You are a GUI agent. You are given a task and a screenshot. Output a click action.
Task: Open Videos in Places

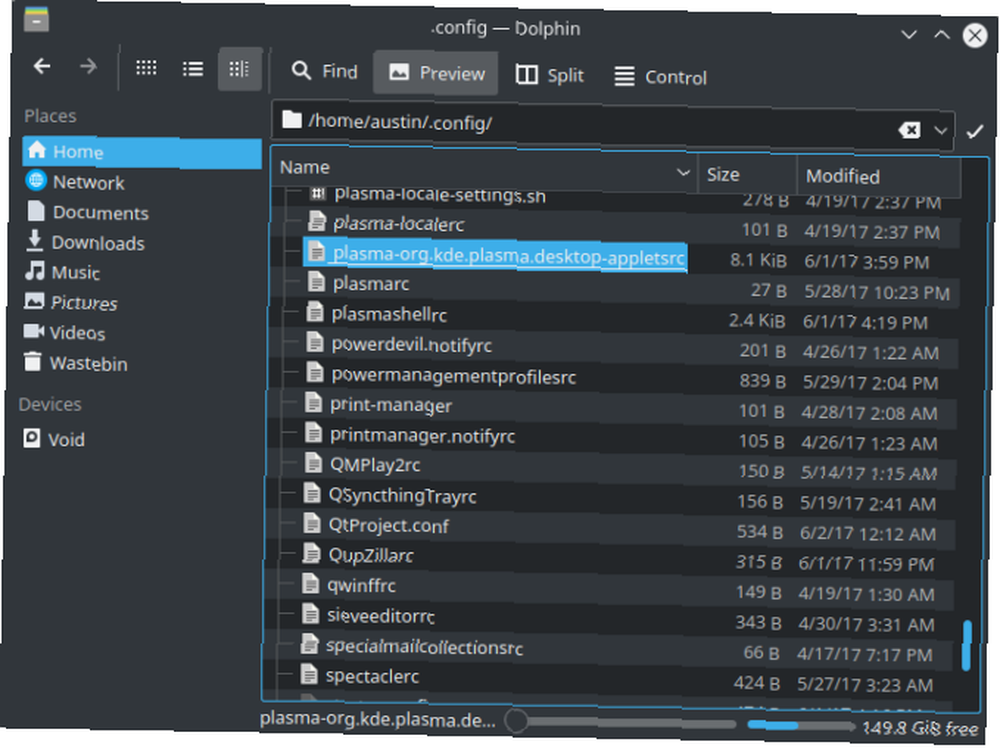(64, 332)
